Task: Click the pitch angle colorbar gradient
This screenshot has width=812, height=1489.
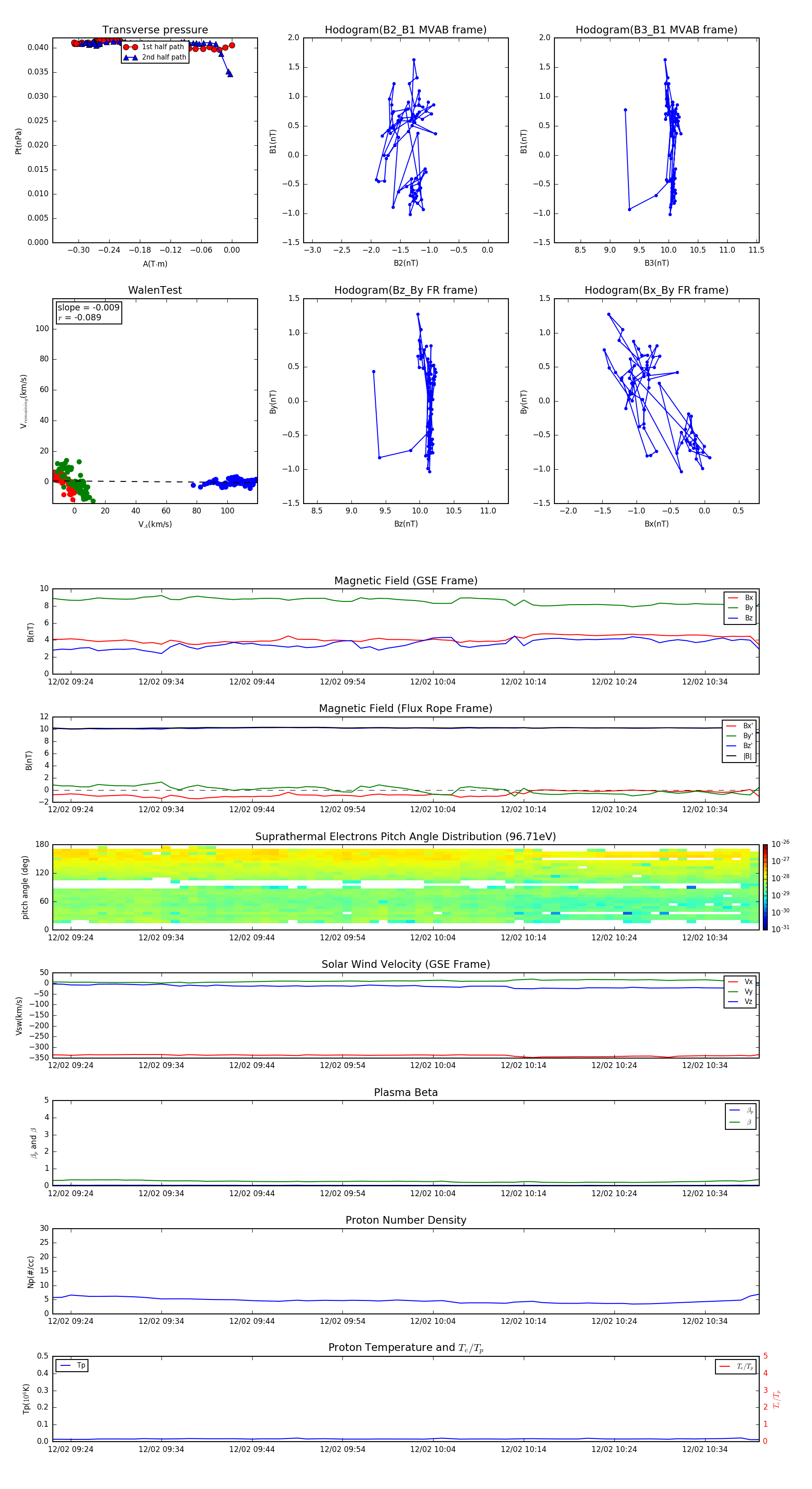Action: tap(765, 887)
